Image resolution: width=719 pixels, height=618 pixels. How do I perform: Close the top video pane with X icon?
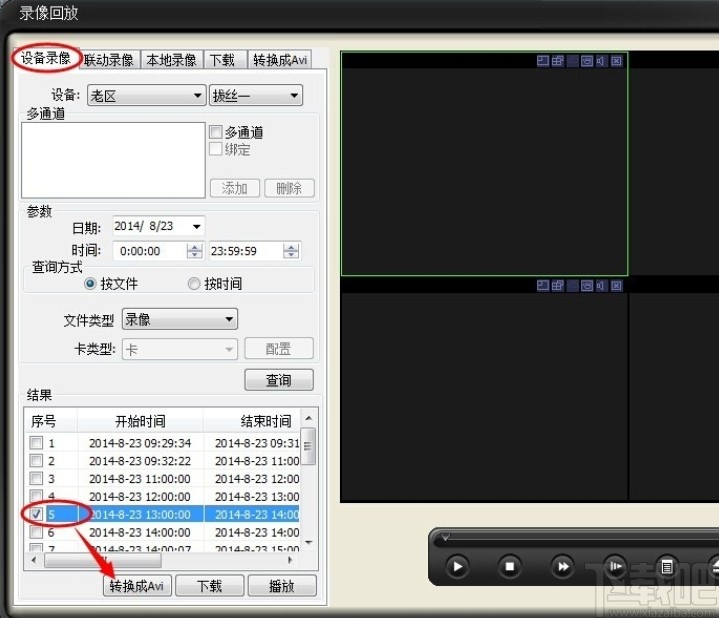[617, 61]
